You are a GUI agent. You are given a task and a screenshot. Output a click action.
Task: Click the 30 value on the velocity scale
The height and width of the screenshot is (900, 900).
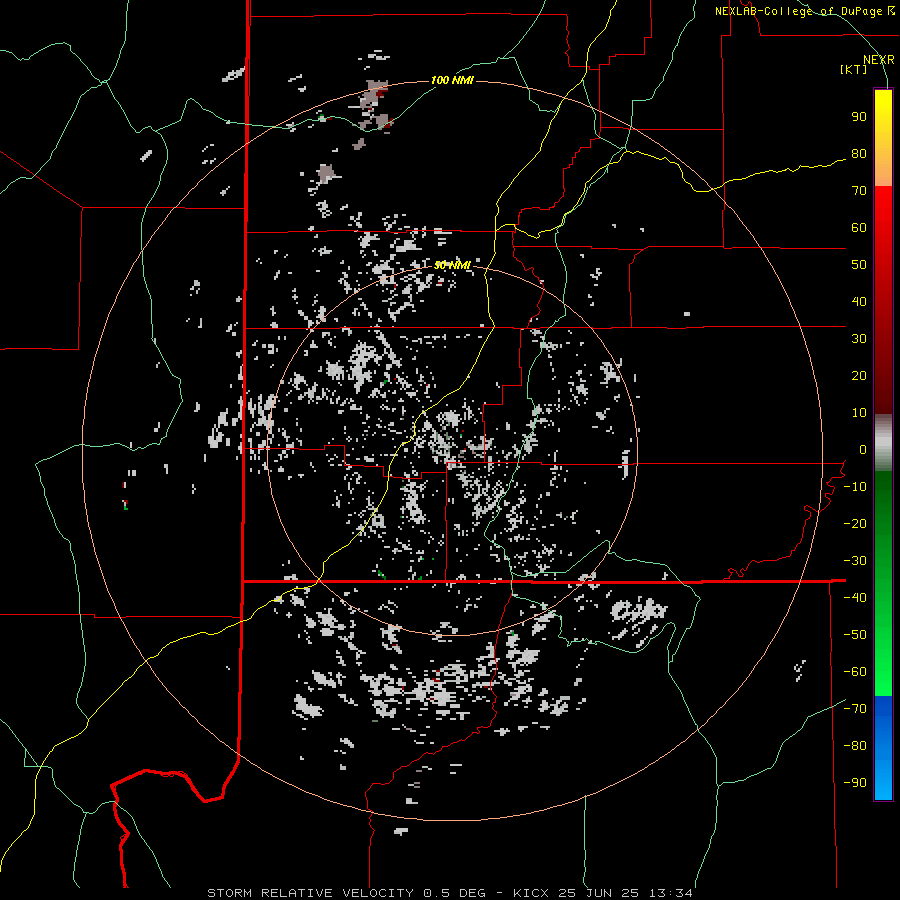[x=859, y=339]
